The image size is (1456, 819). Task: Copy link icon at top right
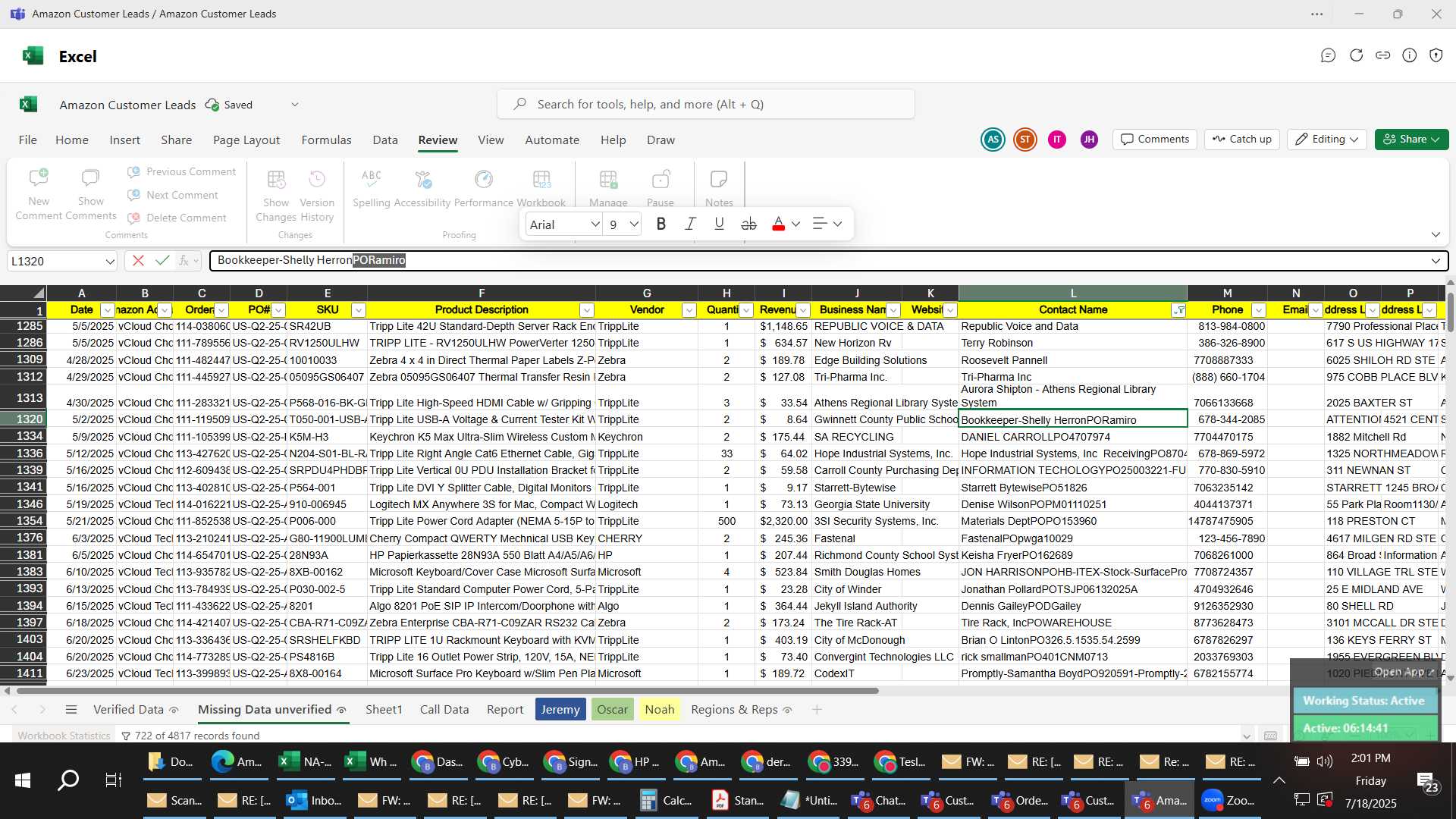point(1383,55)
